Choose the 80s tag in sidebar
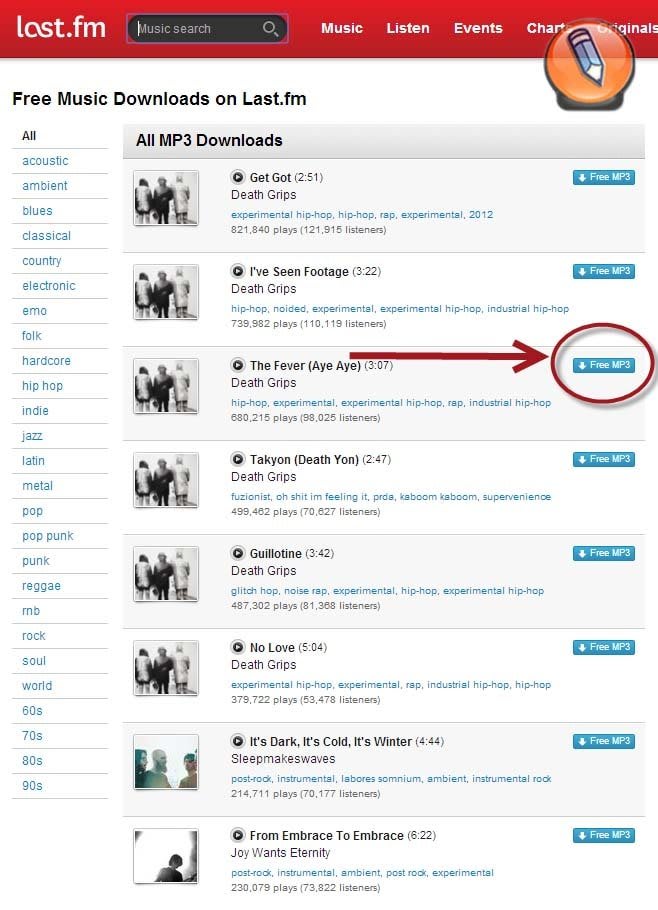The height and width of the screenshot is (910, 658). point(32,761)
